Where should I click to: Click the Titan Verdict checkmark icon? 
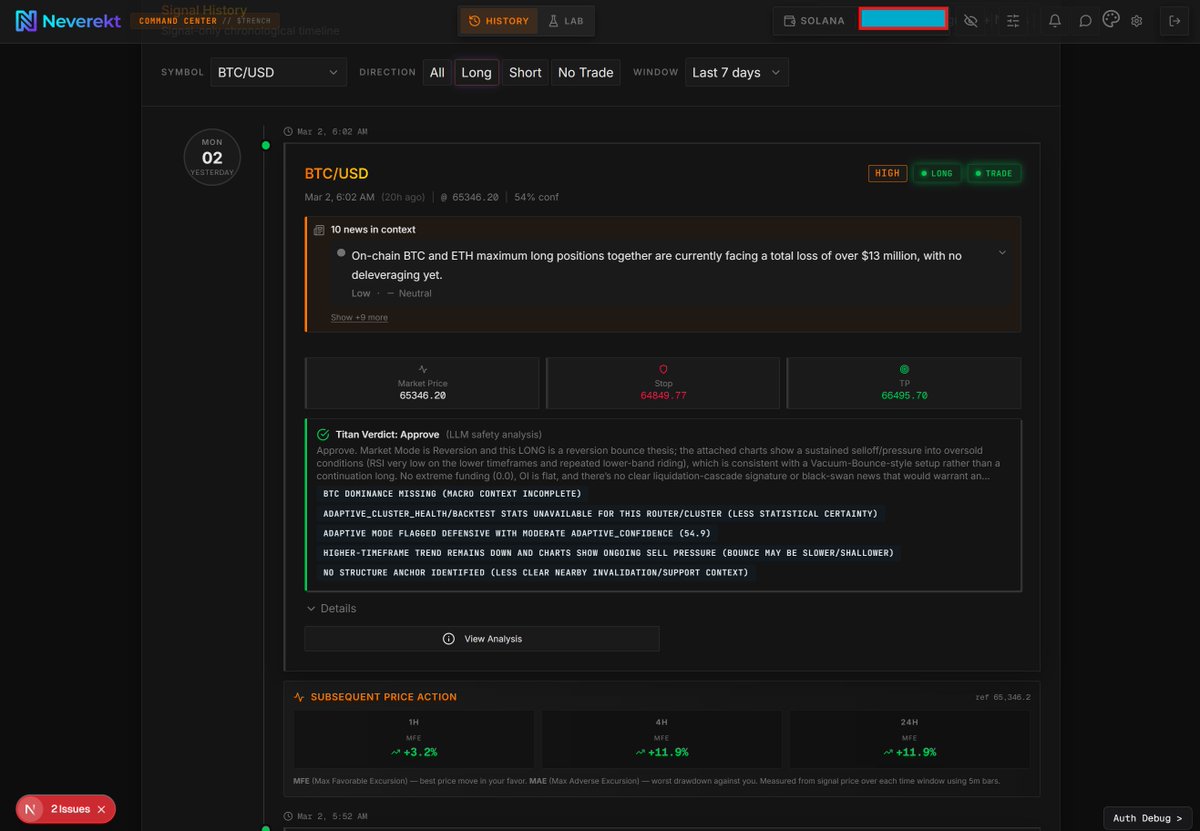(323, 435)
